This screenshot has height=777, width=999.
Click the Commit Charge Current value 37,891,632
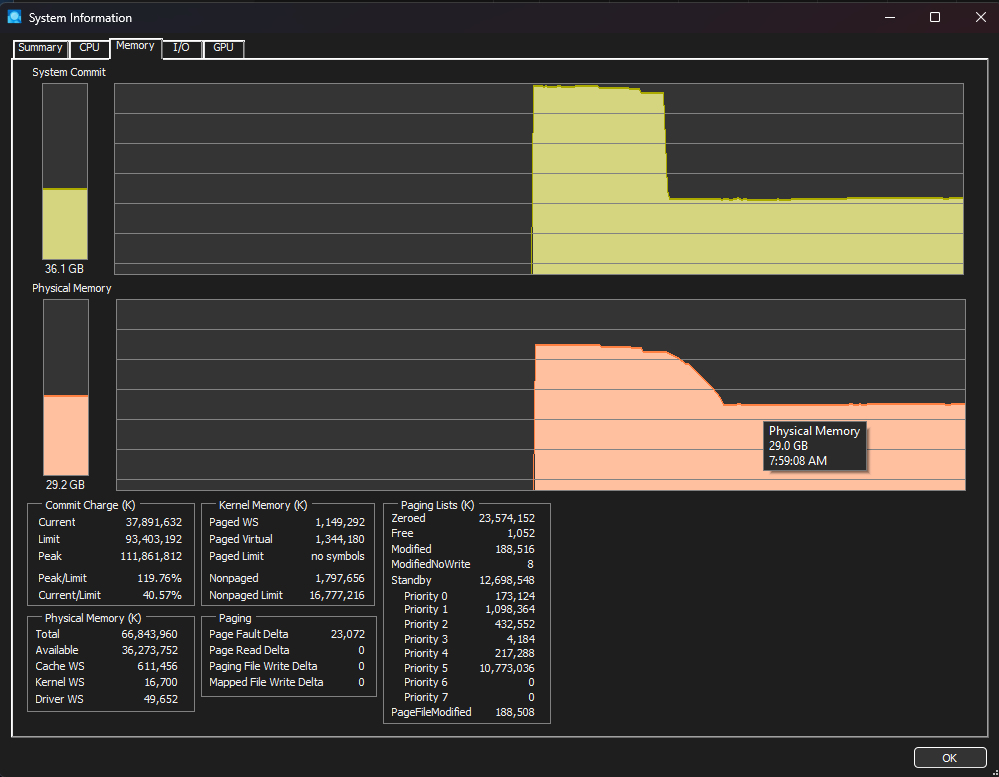(x=154, y=522)
